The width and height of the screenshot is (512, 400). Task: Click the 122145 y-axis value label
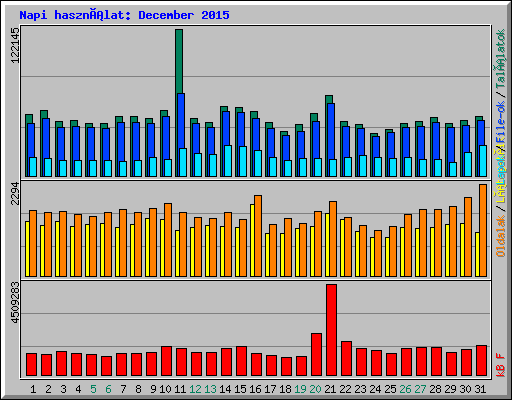15,45
